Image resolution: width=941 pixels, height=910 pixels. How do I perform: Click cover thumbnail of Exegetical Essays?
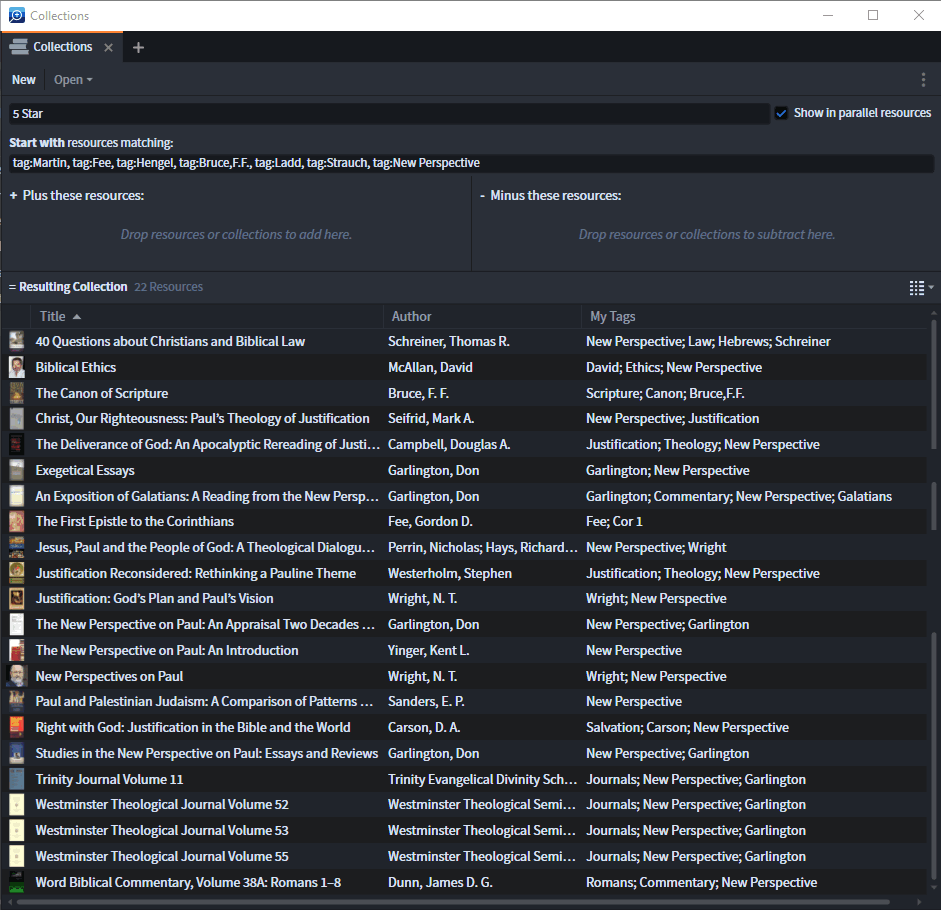tap(17, 470)
